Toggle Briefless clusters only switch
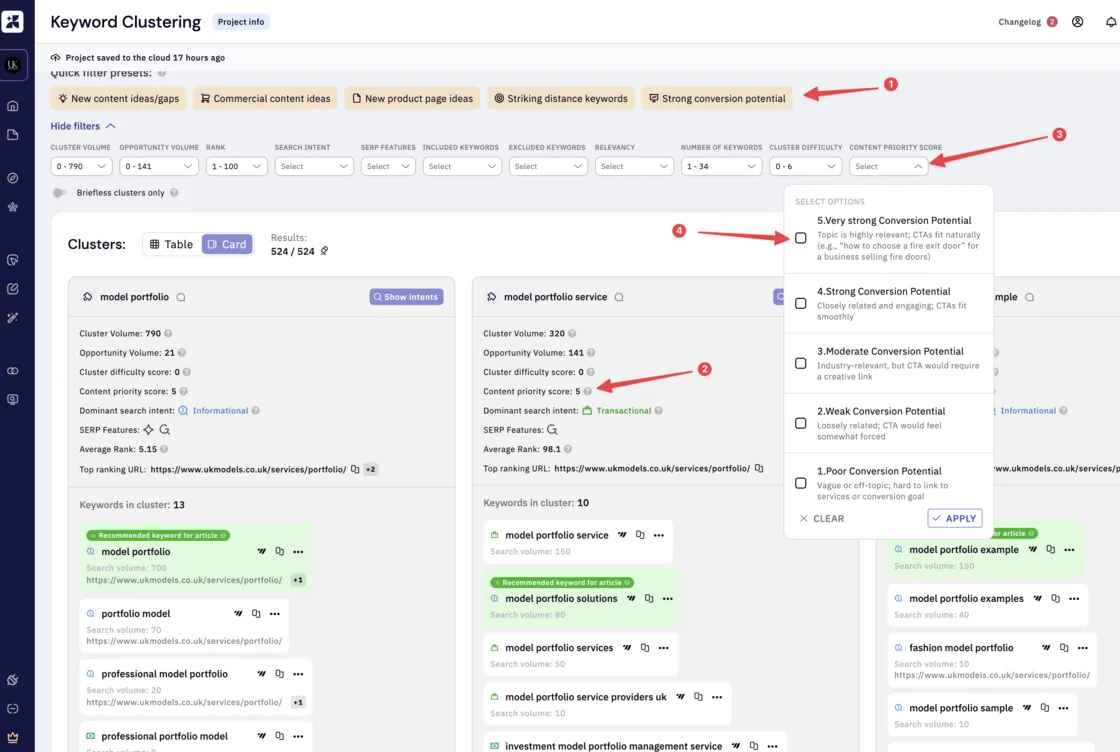This screenshot has width=1120, height=752. coord(60,193)
